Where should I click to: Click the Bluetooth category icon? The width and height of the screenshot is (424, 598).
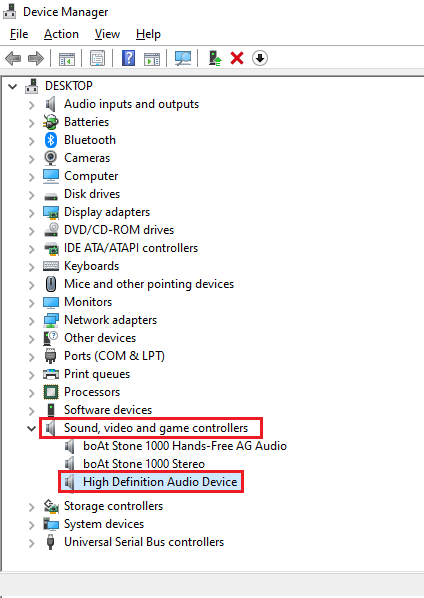pos(51,140)
